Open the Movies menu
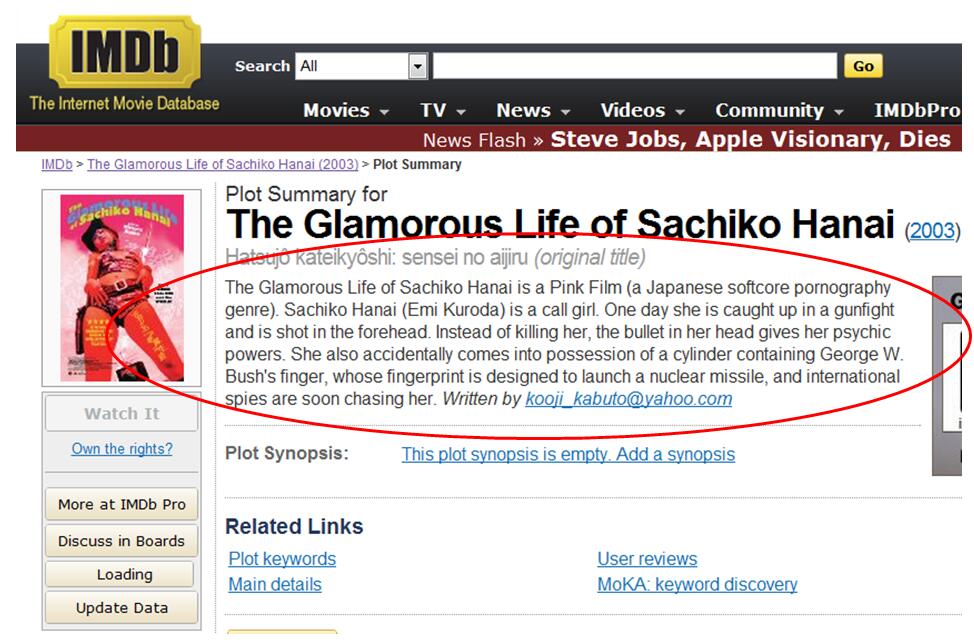 click(x=346, y=111)
